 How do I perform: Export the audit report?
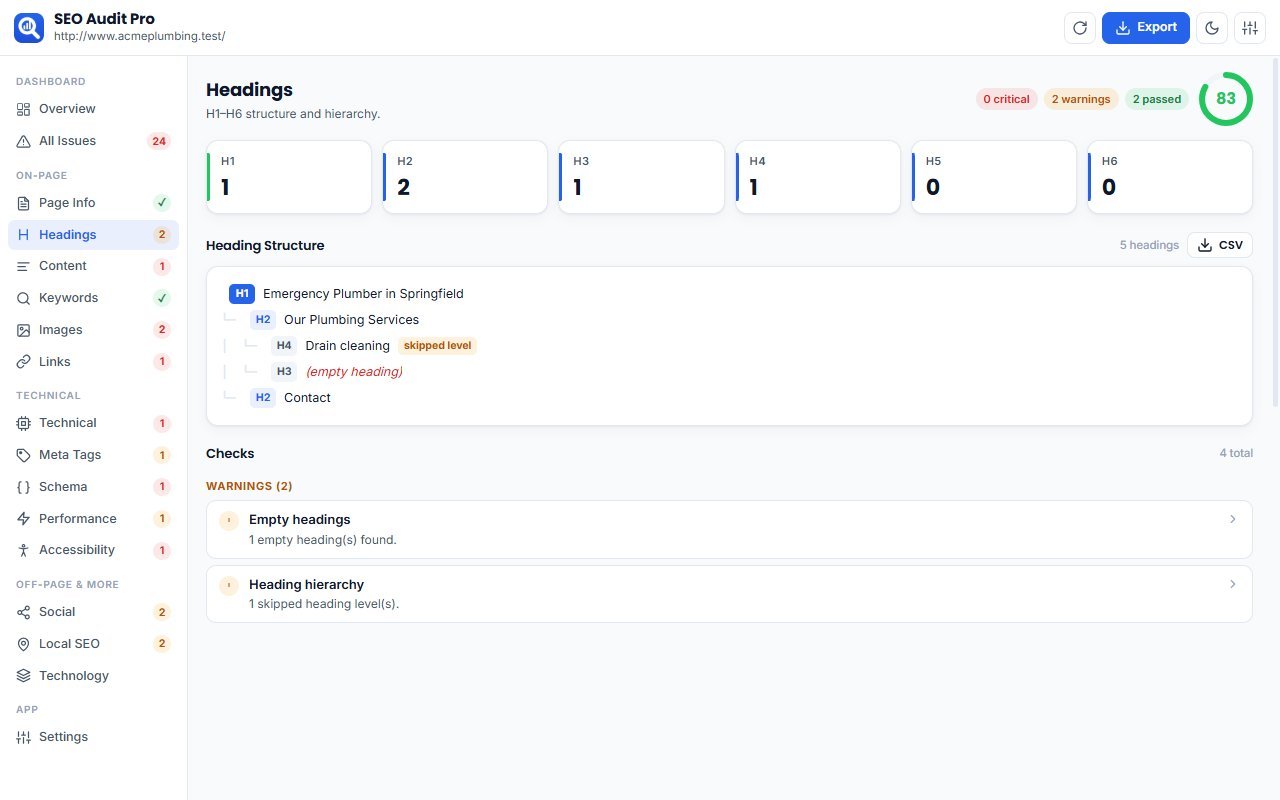1146,28
